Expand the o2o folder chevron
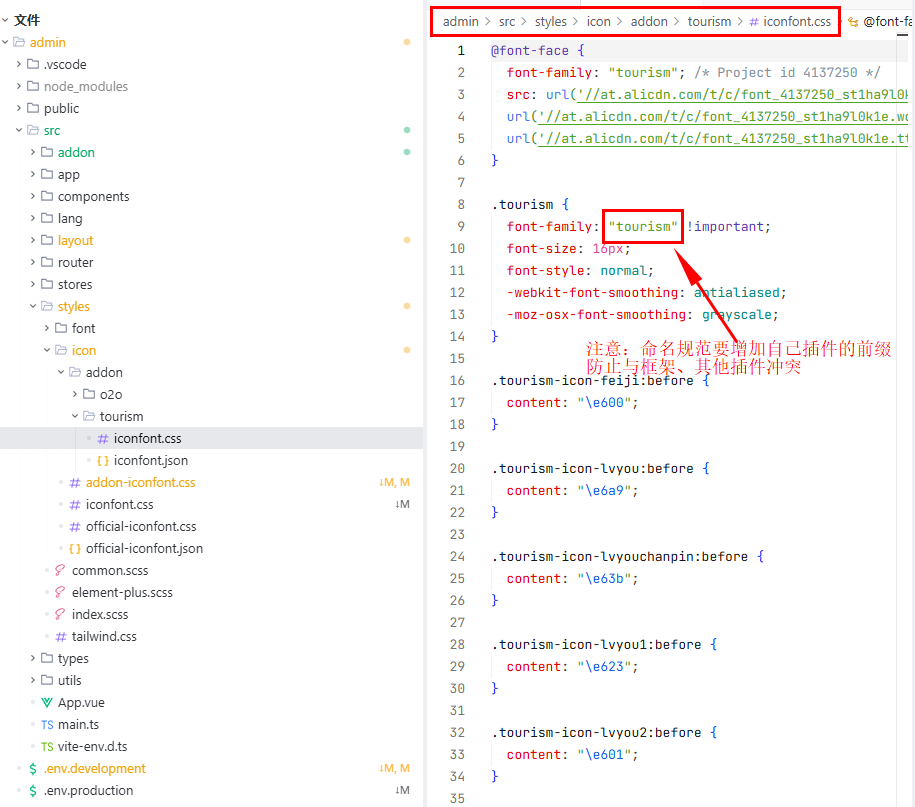This screenshot has height=807, width=915. [75, 395]
